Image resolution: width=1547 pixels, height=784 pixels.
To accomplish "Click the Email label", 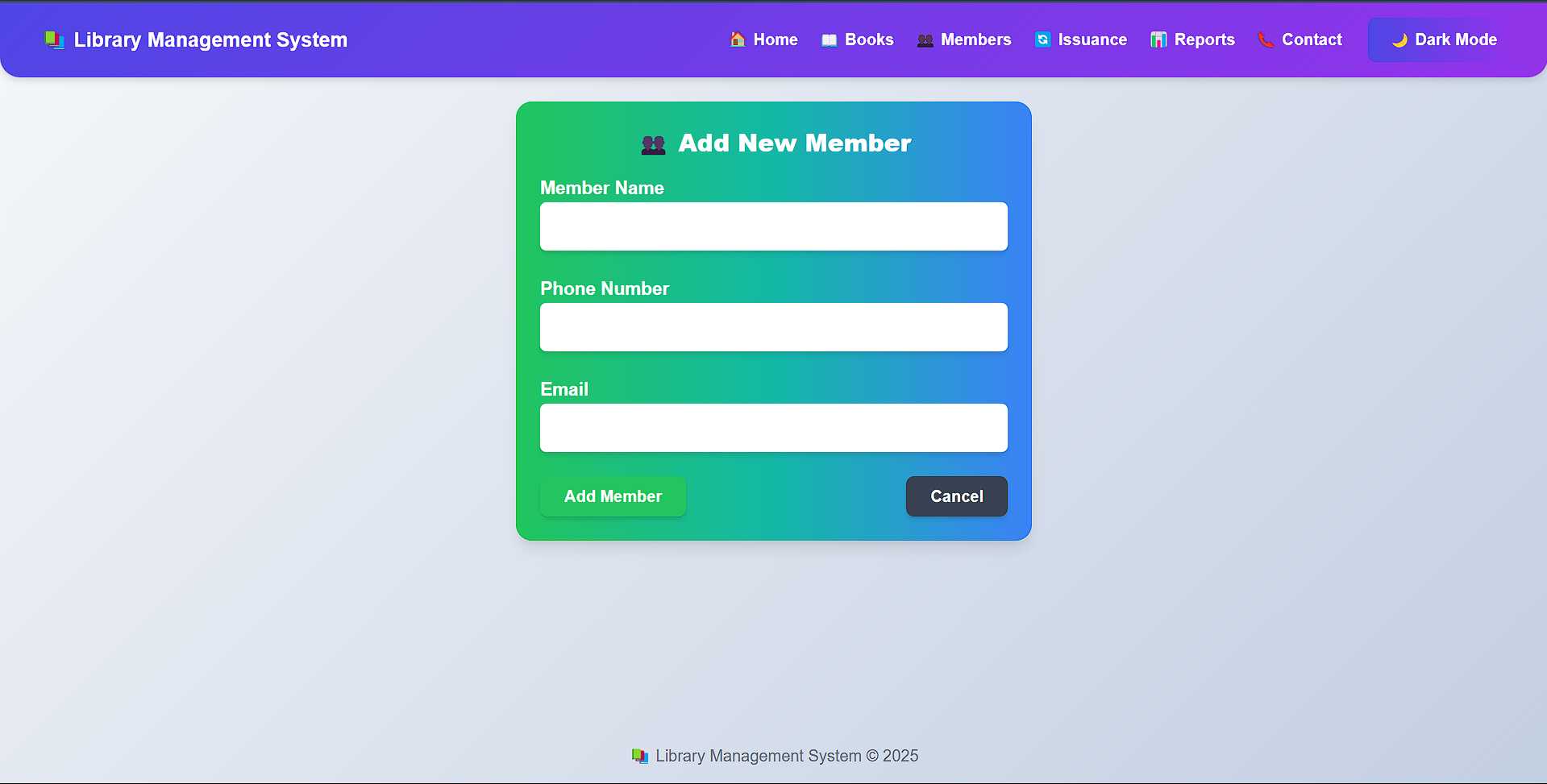I will 564,389.
